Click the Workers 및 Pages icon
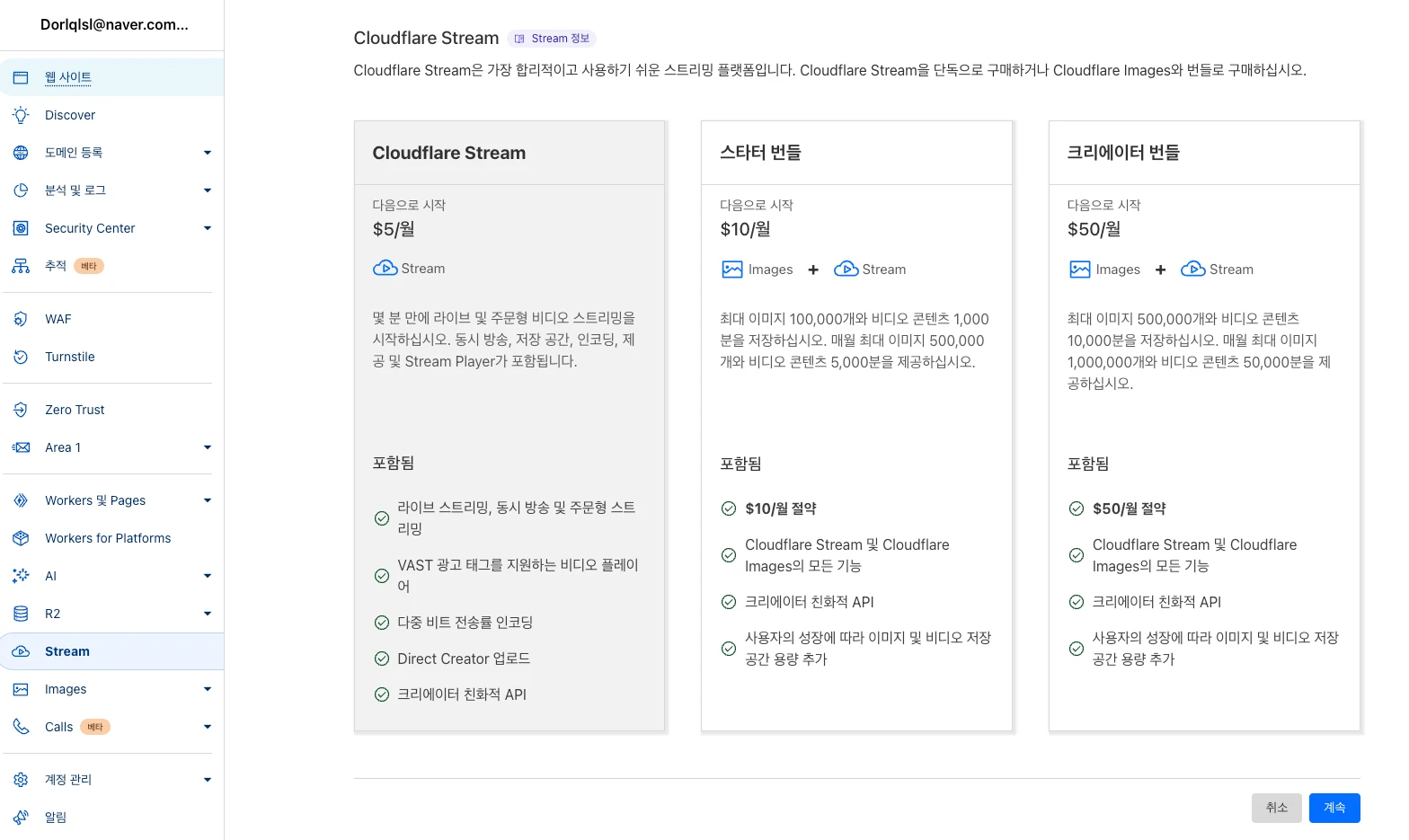1409x840 pixels. click(21, 500)
